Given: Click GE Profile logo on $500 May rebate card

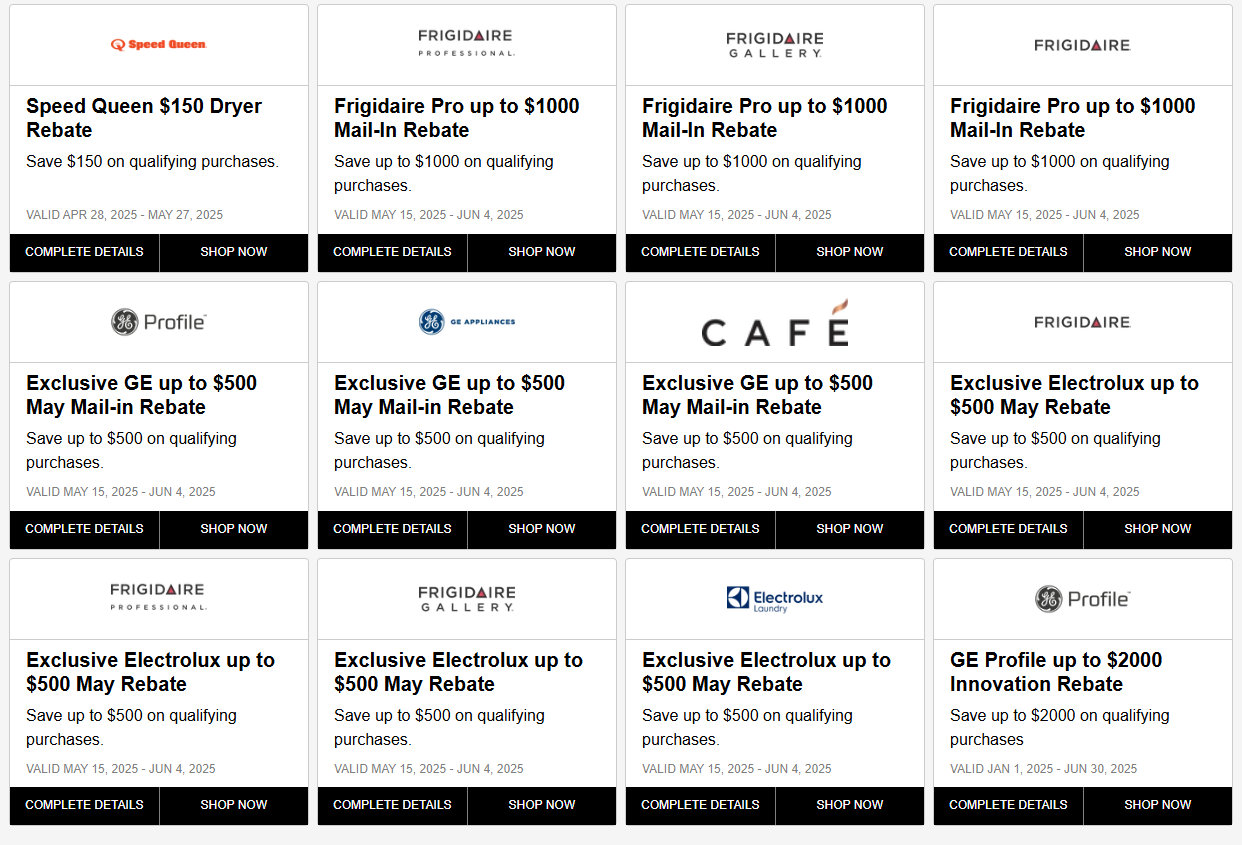Looking at the screenshot, I should tap(158, 322).
